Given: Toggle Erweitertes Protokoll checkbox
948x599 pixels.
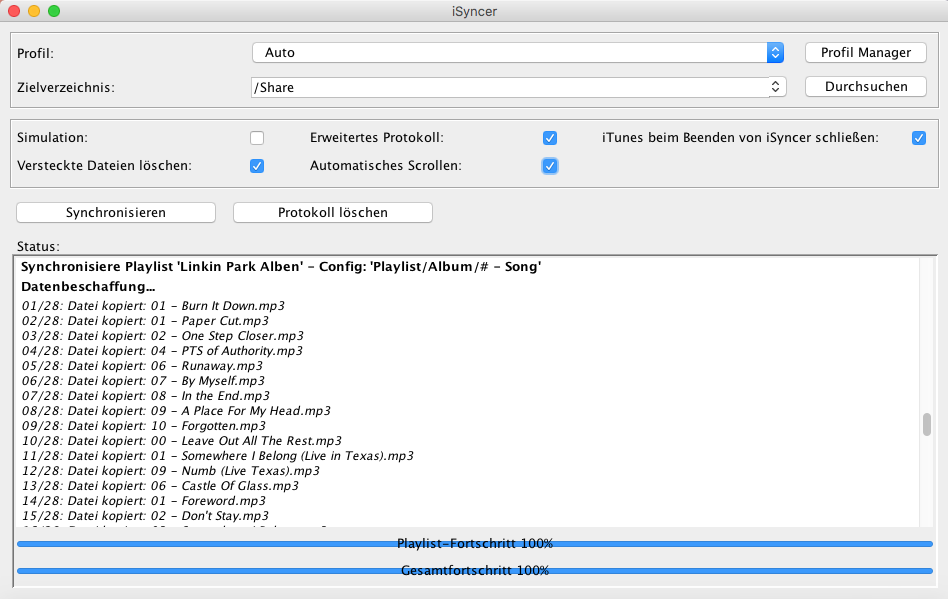Looking at the screenshot, I should click(x=549, y=138).
